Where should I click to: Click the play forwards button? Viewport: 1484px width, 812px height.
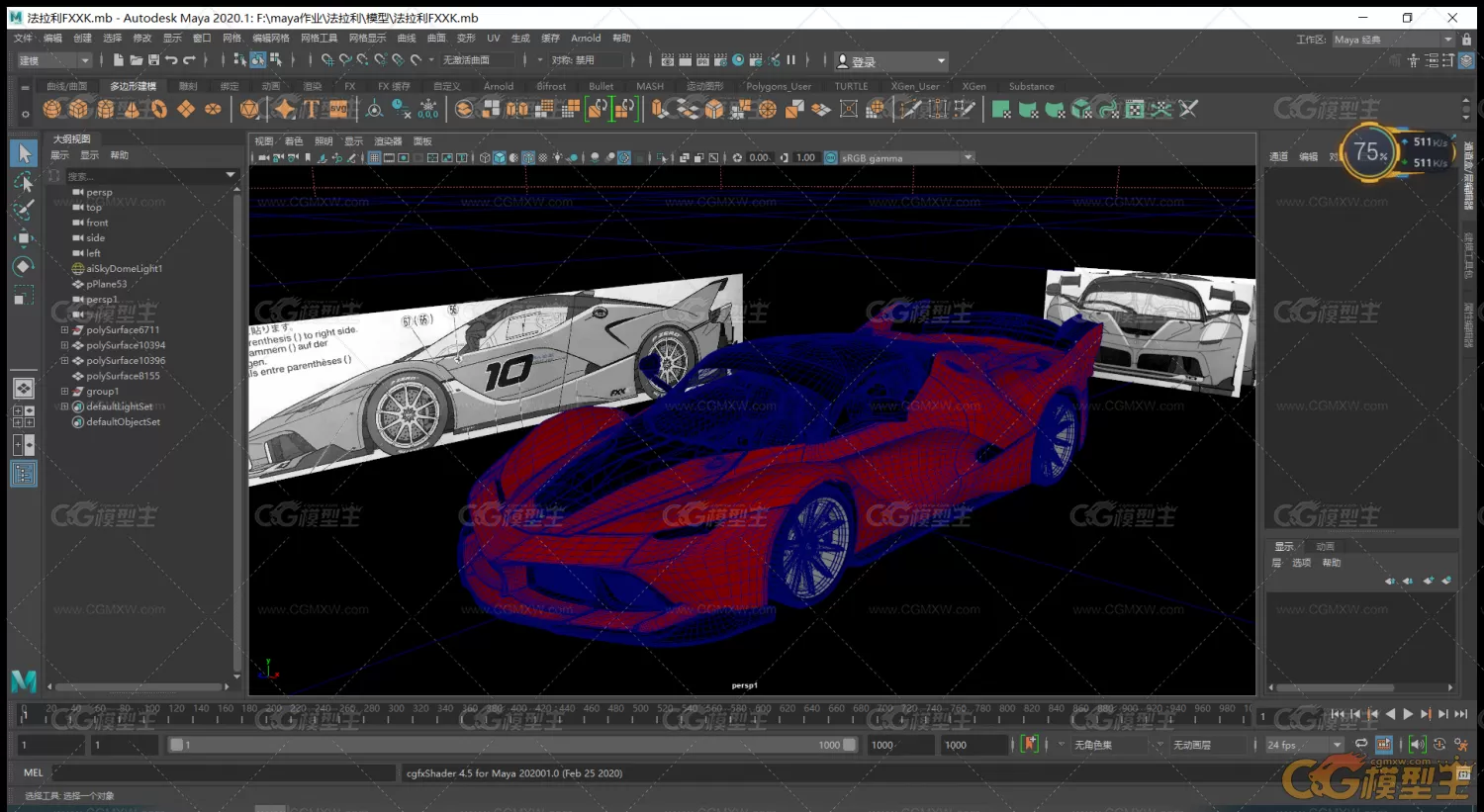point(1408,714)
